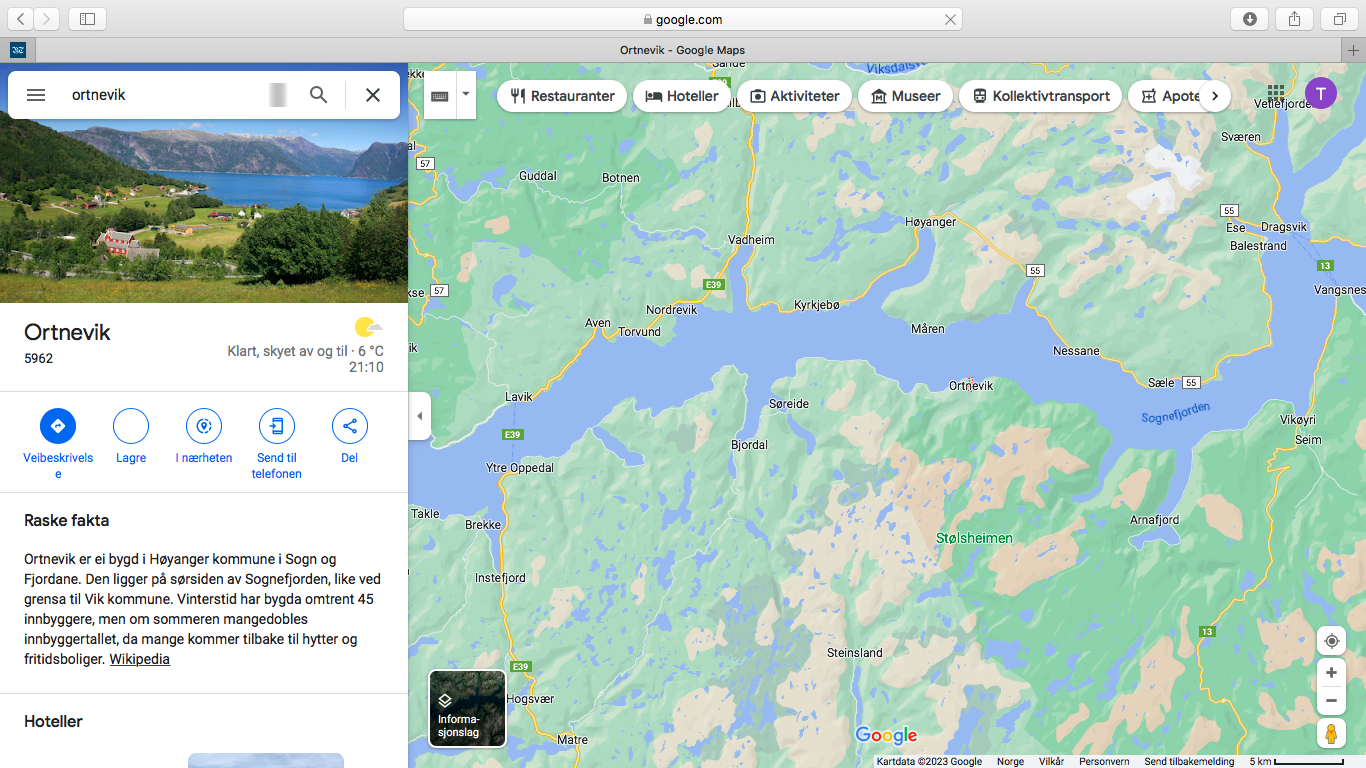Open the Ortnevik landscape photo
1366x768 pixels.
coord(204,212)
